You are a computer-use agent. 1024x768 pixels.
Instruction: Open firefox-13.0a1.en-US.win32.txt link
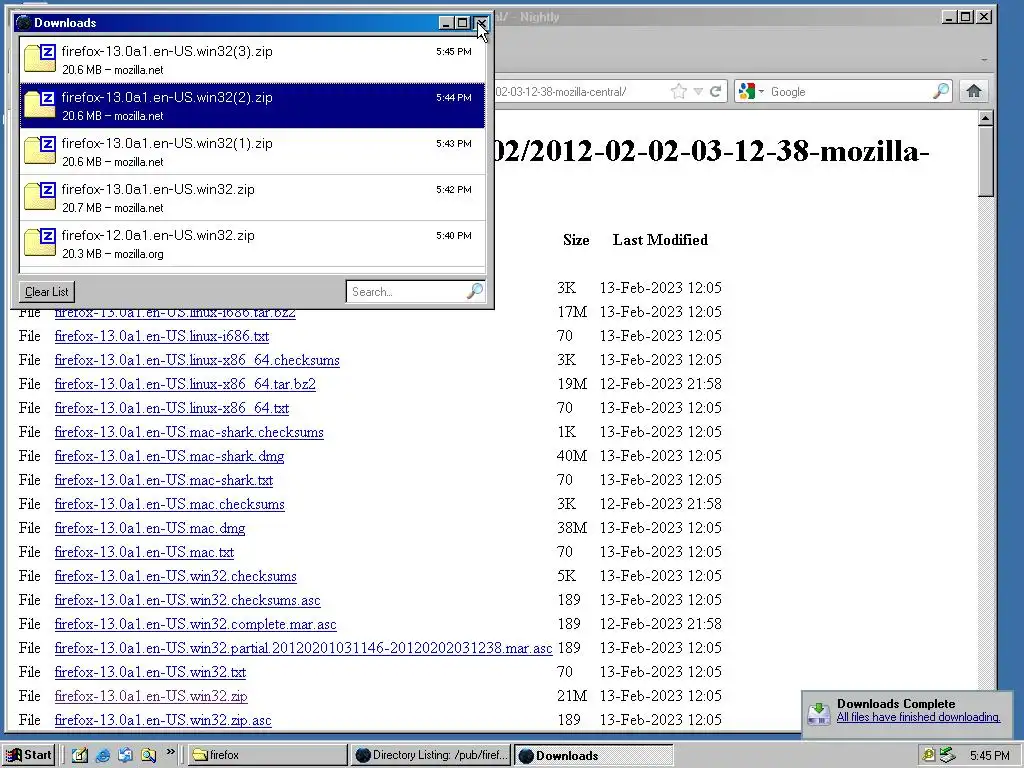[x=150, y=672]
